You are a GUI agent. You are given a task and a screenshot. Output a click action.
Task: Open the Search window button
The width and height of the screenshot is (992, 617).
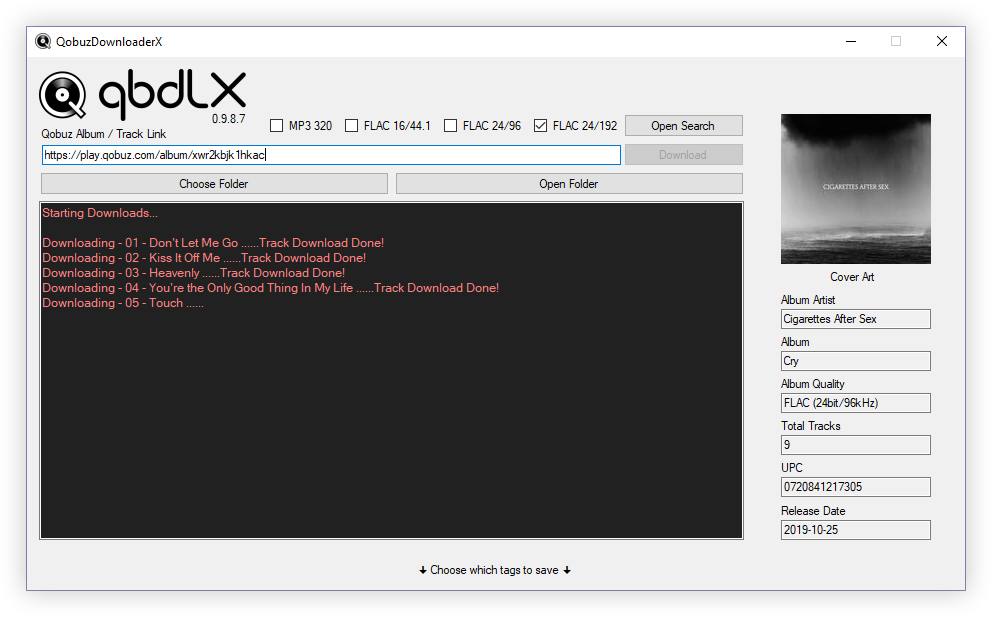tap(683, 126)
